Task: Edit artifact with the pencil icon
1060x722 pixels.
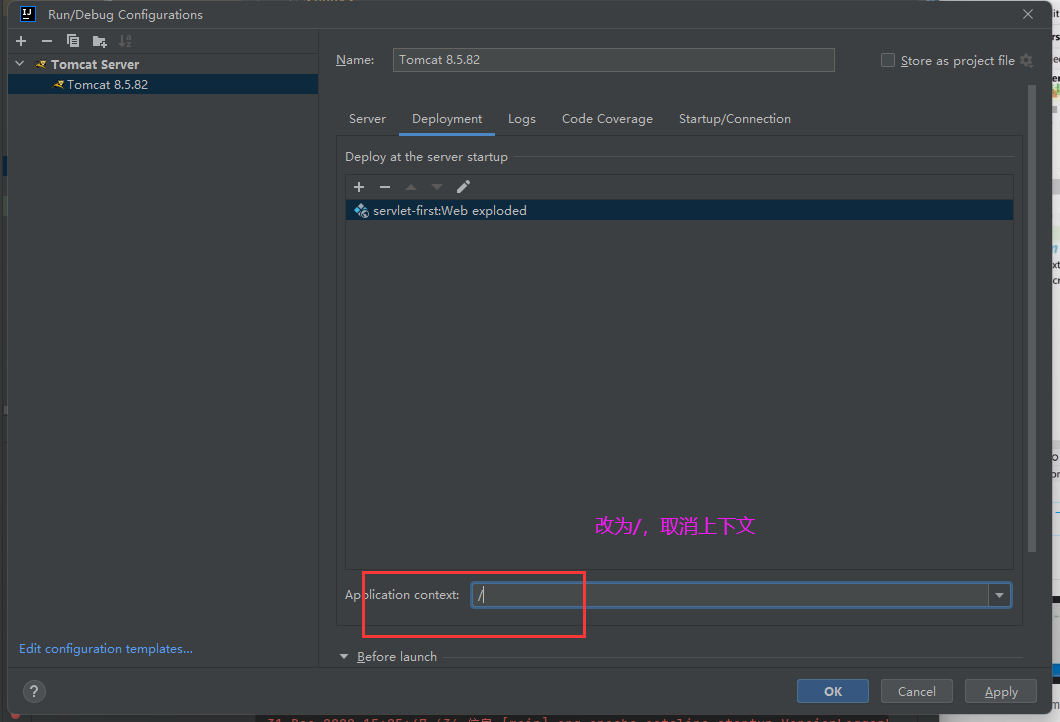Action: point(463,187)
